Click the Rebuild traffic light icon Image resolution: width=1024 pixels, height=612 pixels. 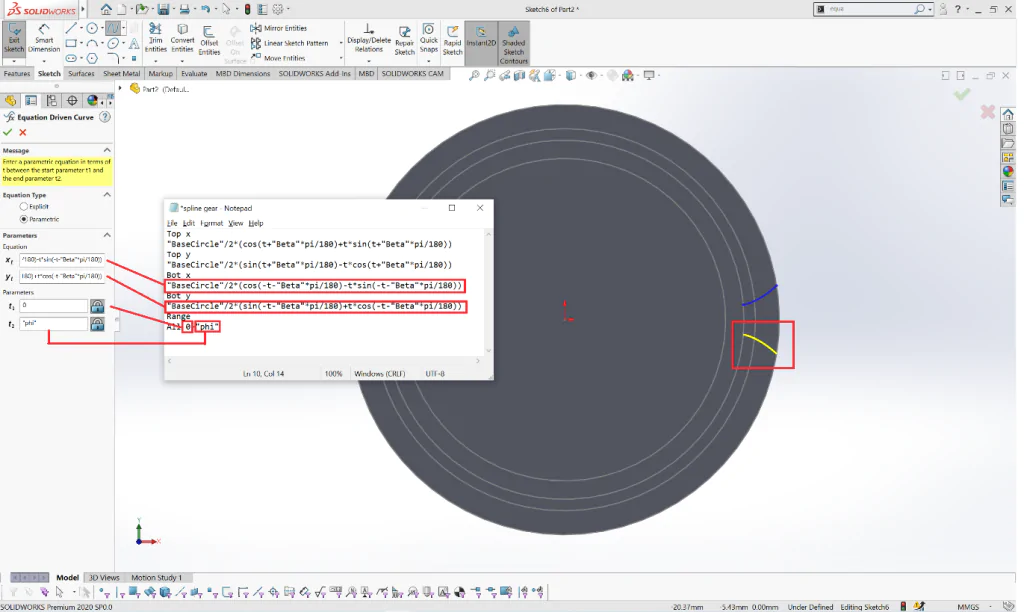point(248,9)
